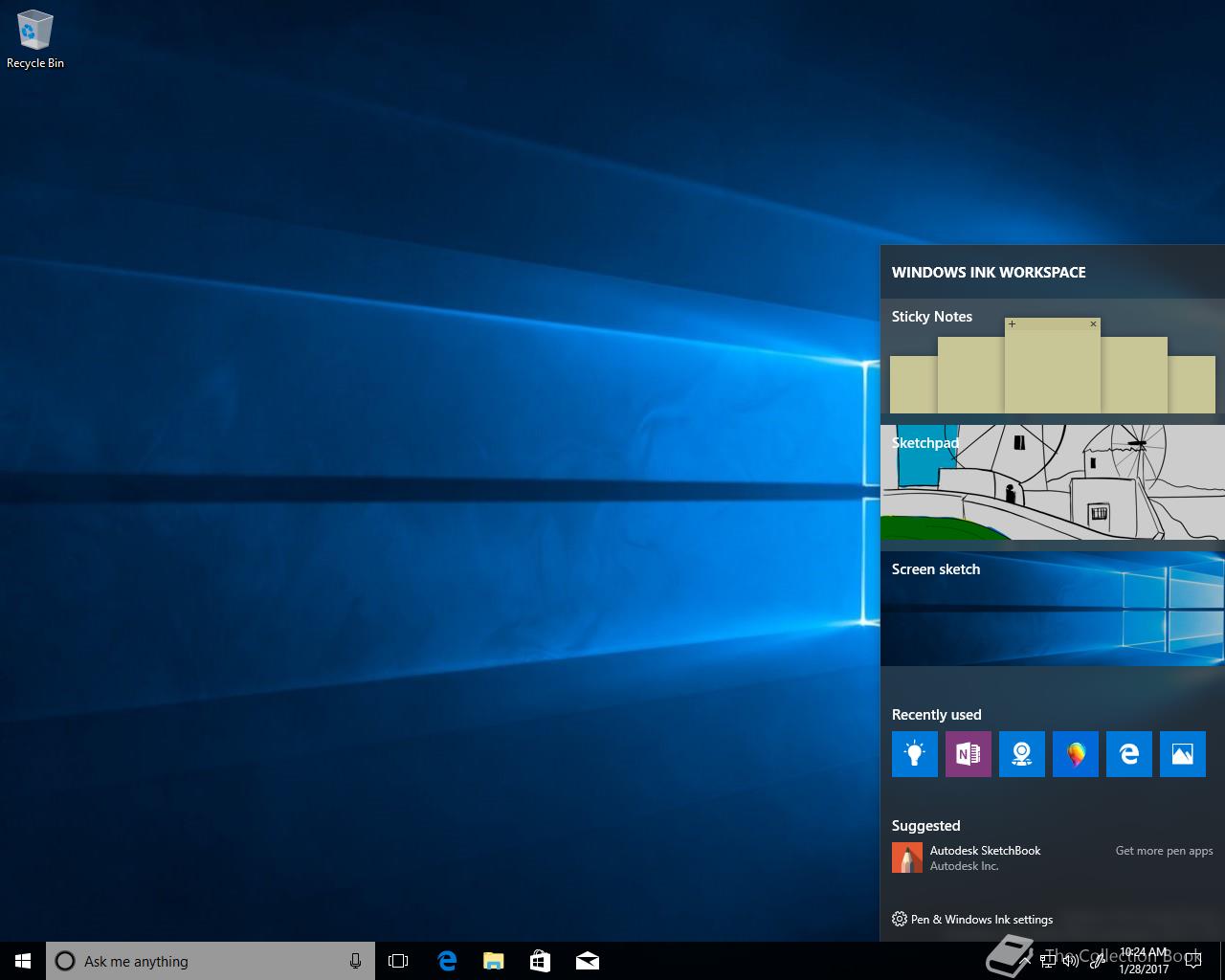The width and height of the screenshot is (1225, 980).
Task: Open the Tips lightbulb app tile
Action: pos(914,754)
